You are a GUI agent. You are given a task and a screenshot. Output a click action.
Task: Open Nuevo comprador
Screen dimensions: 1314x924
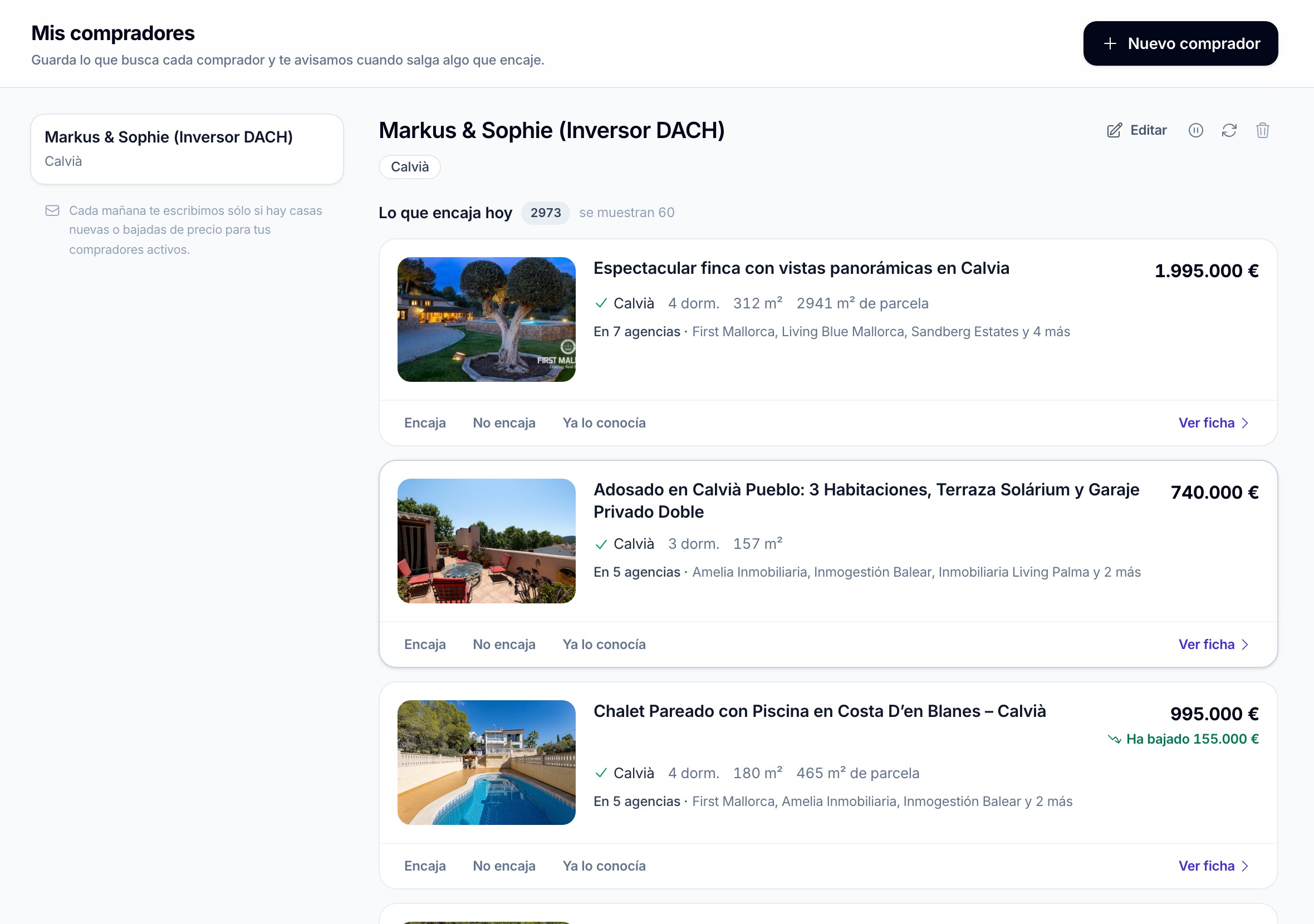point(1180,43)
